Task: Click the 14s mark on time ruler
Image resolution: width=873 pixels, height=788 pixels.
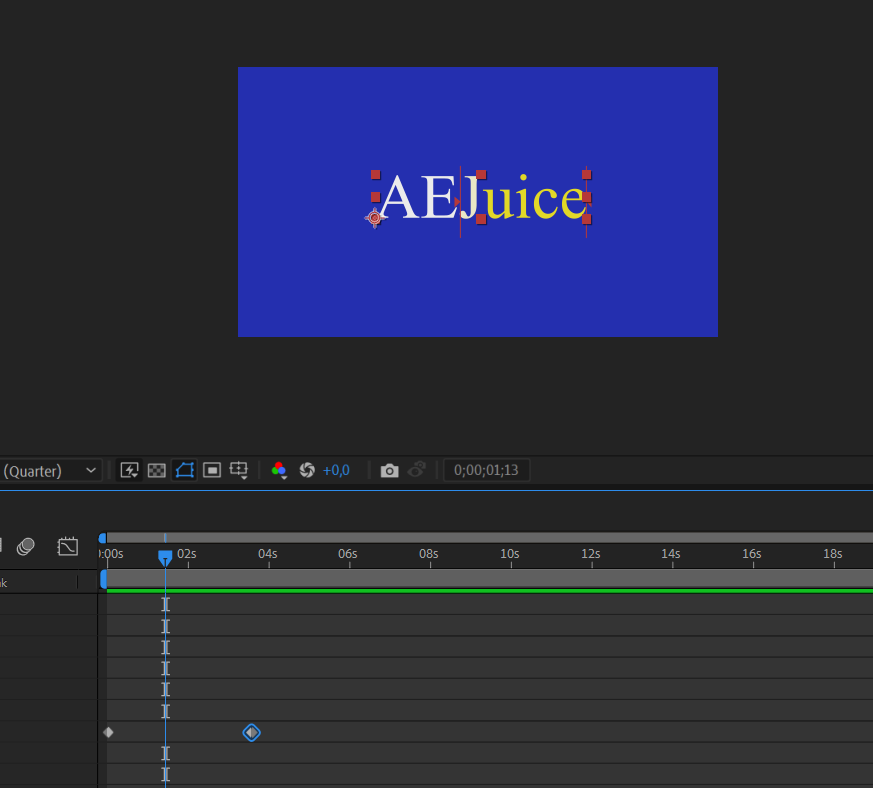Action: [671, 554]
